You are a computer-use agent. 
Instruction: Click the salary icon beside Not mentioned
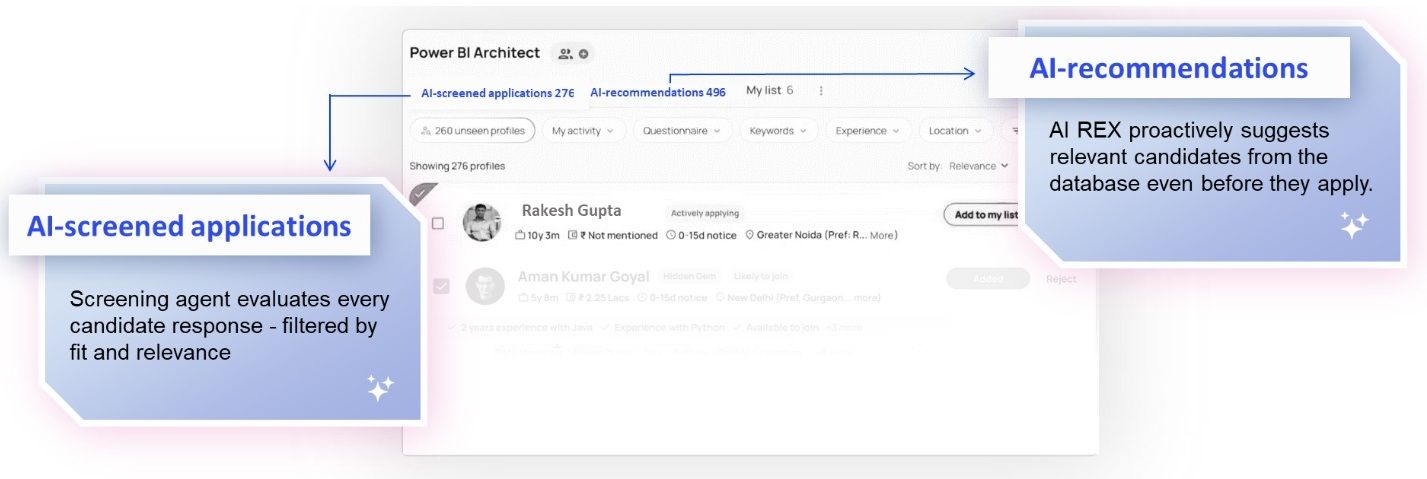(x=572, y=236)
